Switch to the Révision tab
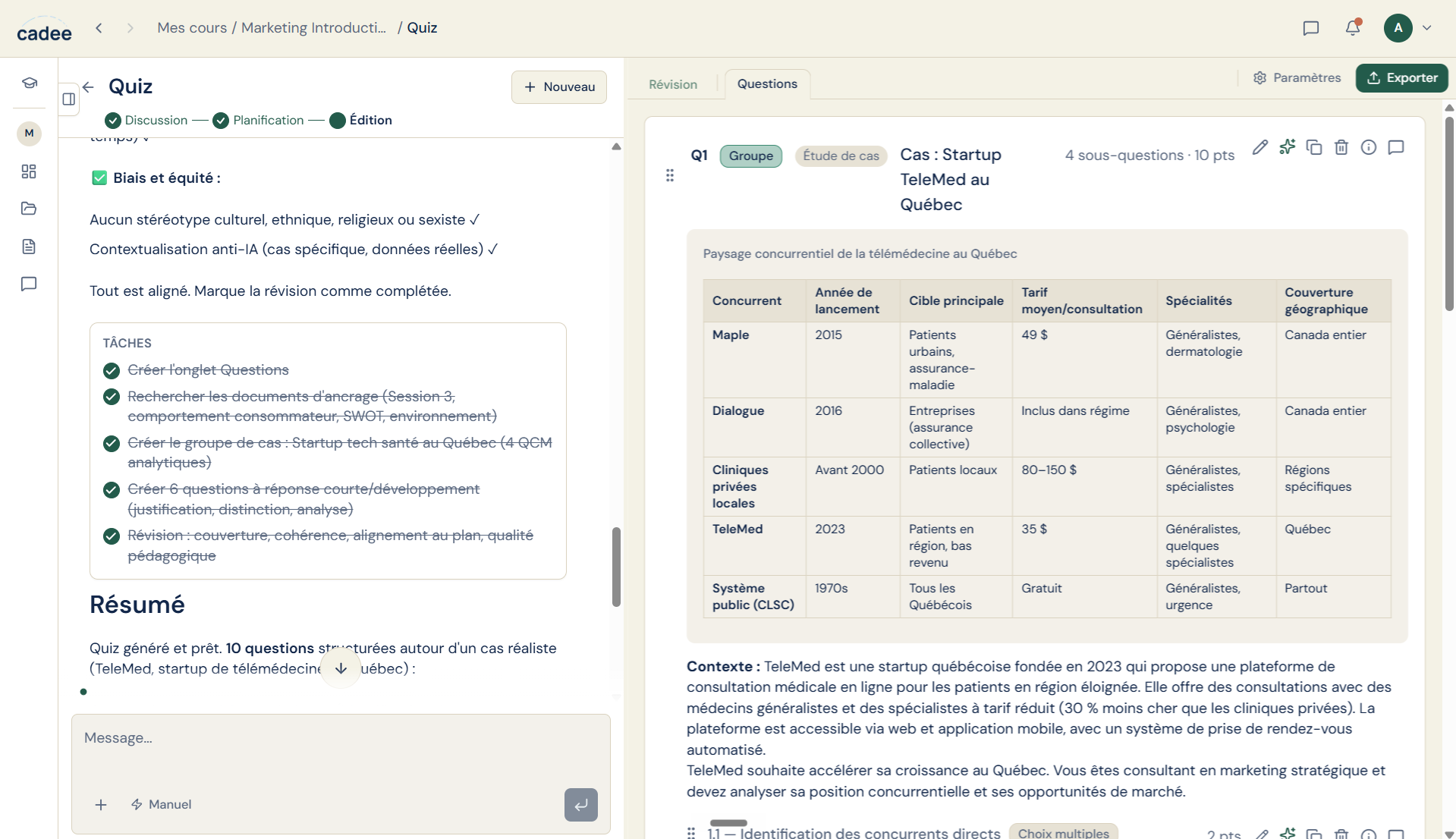 pyautogui.click(x=673, y=84)
